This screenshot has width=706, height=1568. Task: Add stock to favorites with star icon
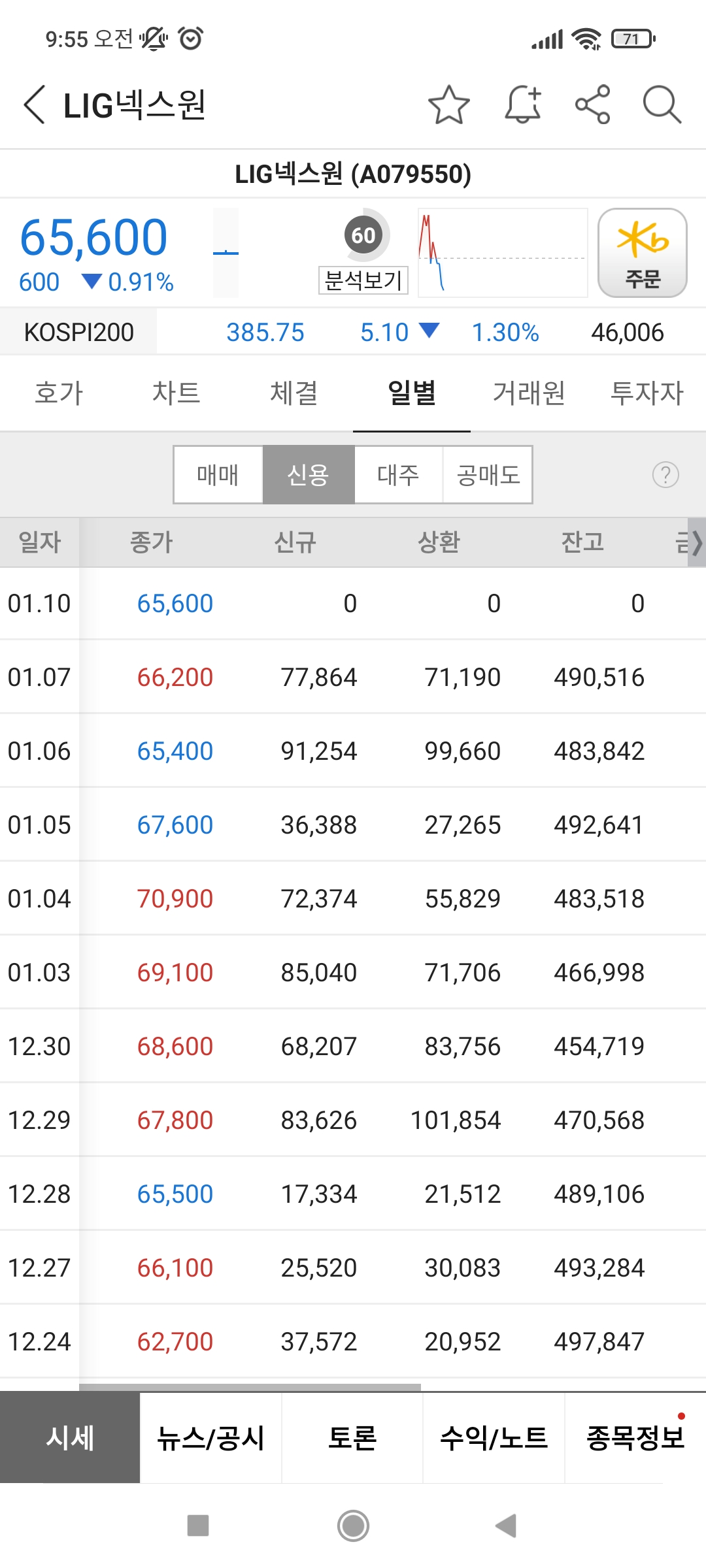[449, 105]
